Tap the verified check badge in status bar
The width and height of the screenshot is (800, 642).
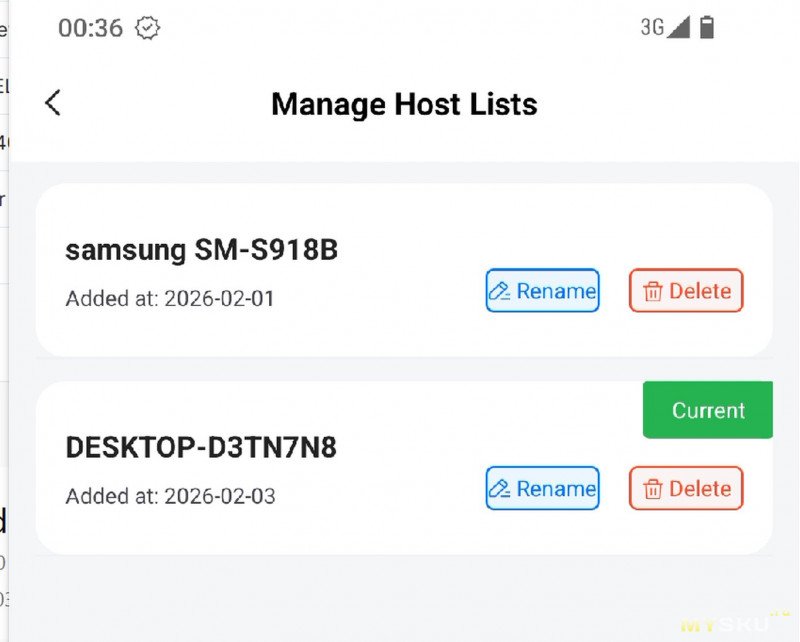[x=148, y=28]
